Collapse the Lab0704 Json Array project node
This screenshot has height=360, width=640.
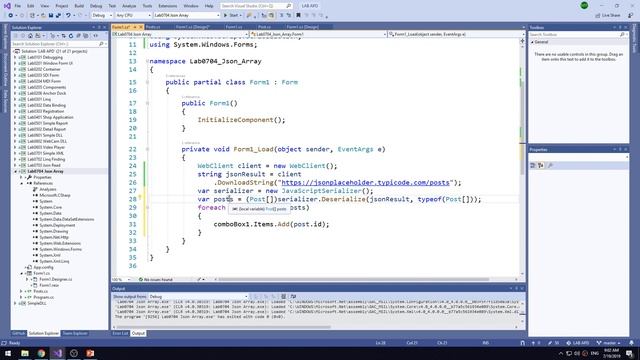(x=16, y=171)
